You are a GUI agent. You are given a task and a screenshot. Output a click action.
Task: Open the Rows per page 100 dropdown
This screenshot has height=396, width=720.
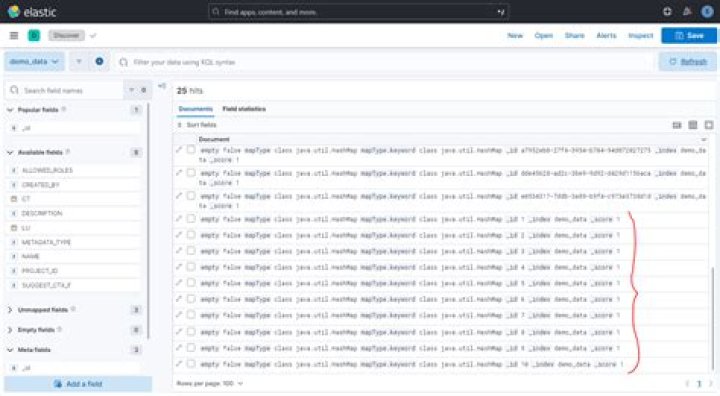tap(210, 383)
